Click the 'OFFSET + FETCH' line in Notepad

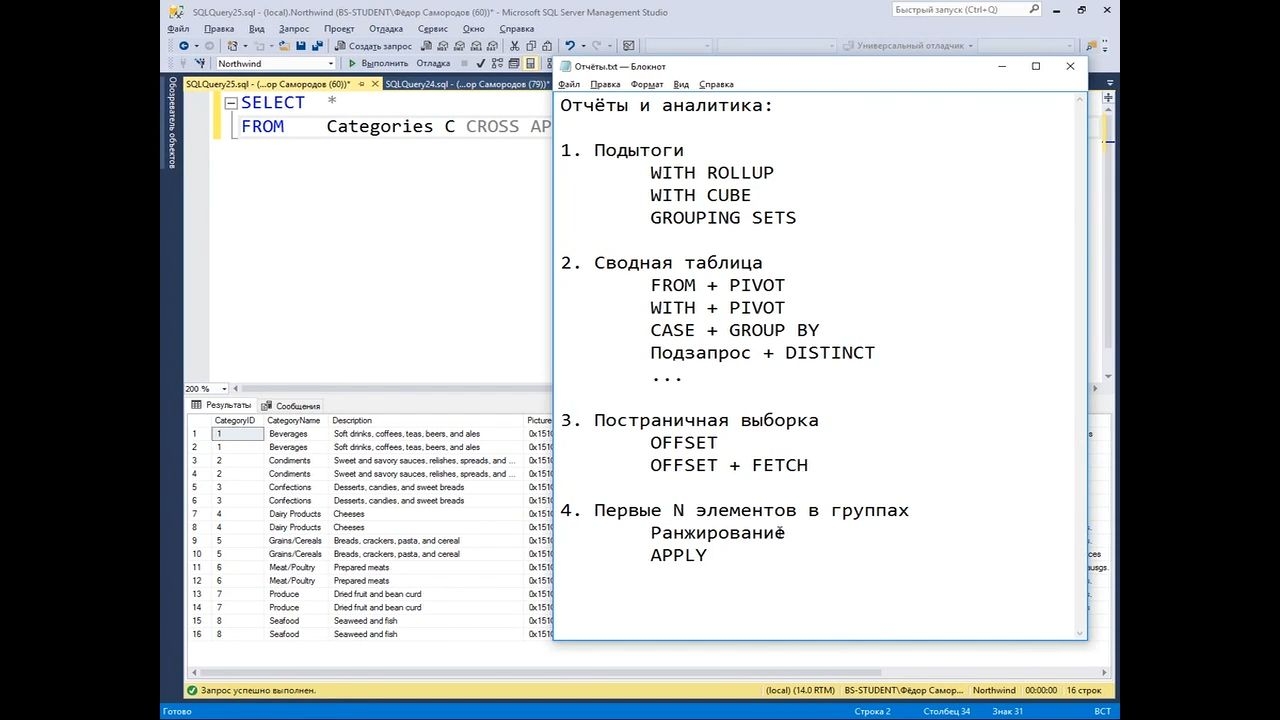[x=729, y=465]
